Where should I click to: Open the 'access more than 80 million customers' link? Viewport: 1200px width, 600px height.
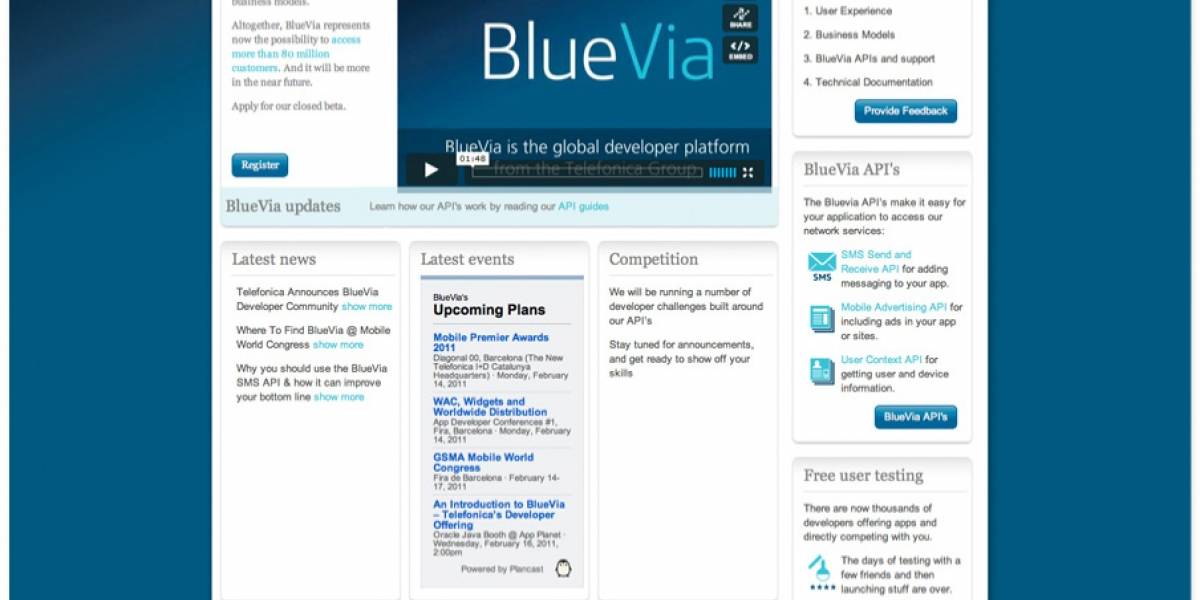pos(296,54)
